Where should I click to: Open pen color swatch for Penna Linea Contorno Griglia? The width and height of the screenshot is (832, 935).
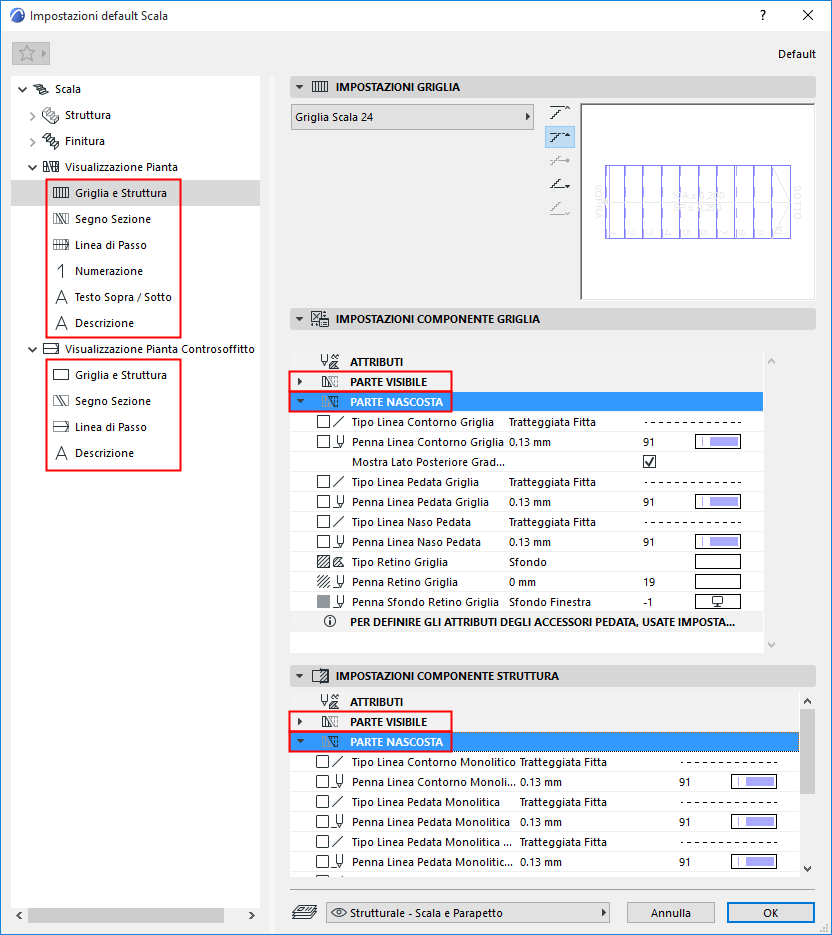coord(717,442)
